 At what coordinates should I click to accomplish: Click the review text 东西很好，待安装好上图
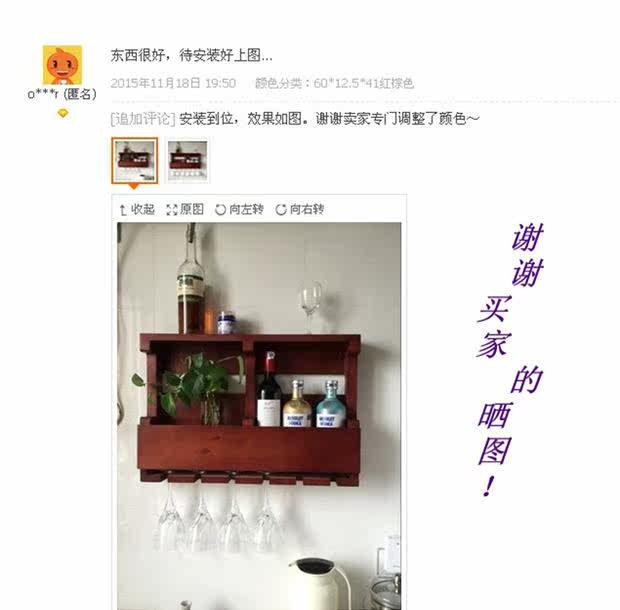click(191, 55)
